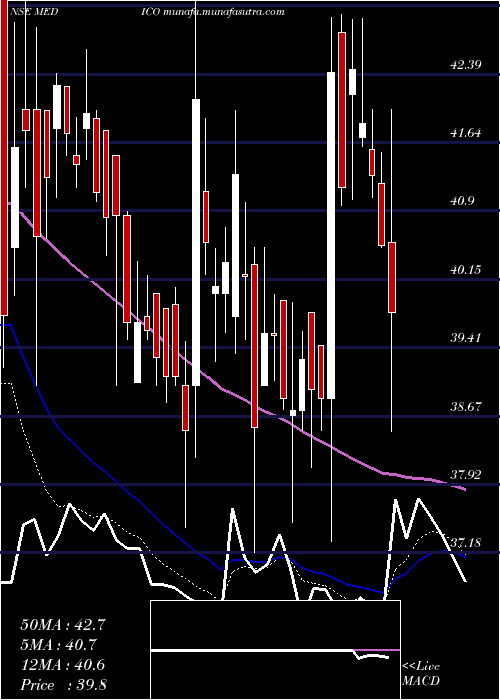Image resolution: width=500 pixels, height=700 pixels.
Task: Click the 40.9 price axis label
Action: pos(462,201)
